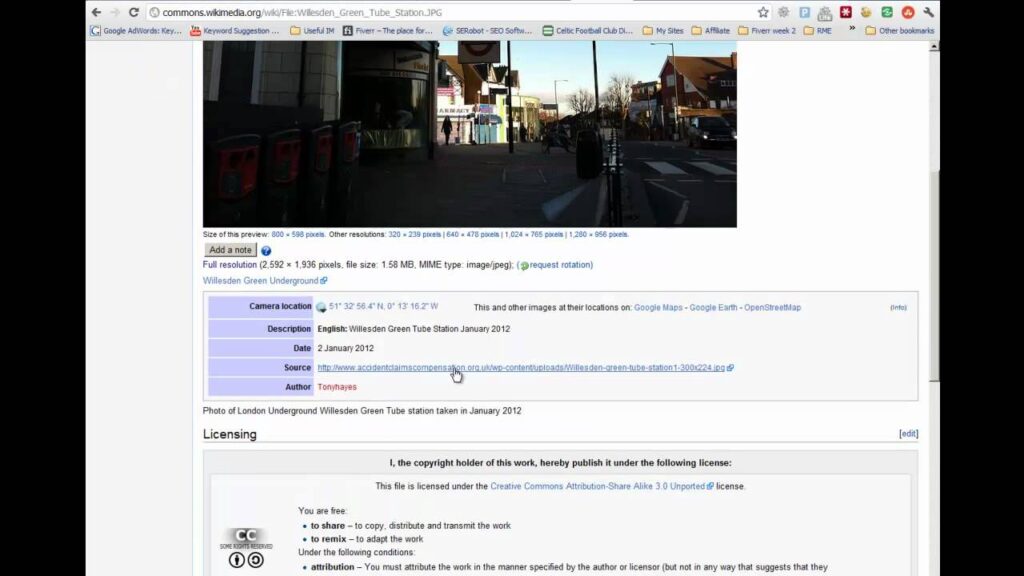Reload the current page

(x=134, y=12)
